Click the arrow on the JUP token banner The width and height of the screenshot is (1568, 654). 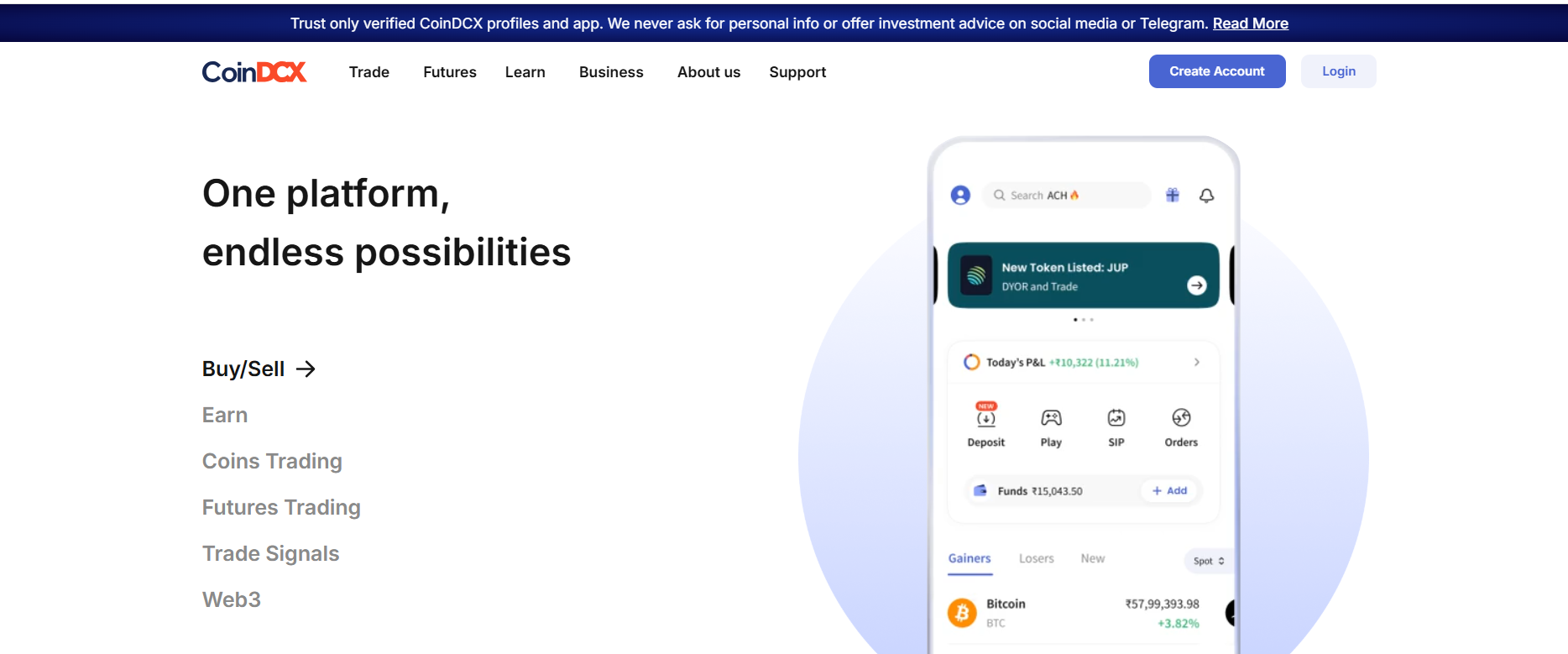pyautogui.click(x=1197, y=285)
